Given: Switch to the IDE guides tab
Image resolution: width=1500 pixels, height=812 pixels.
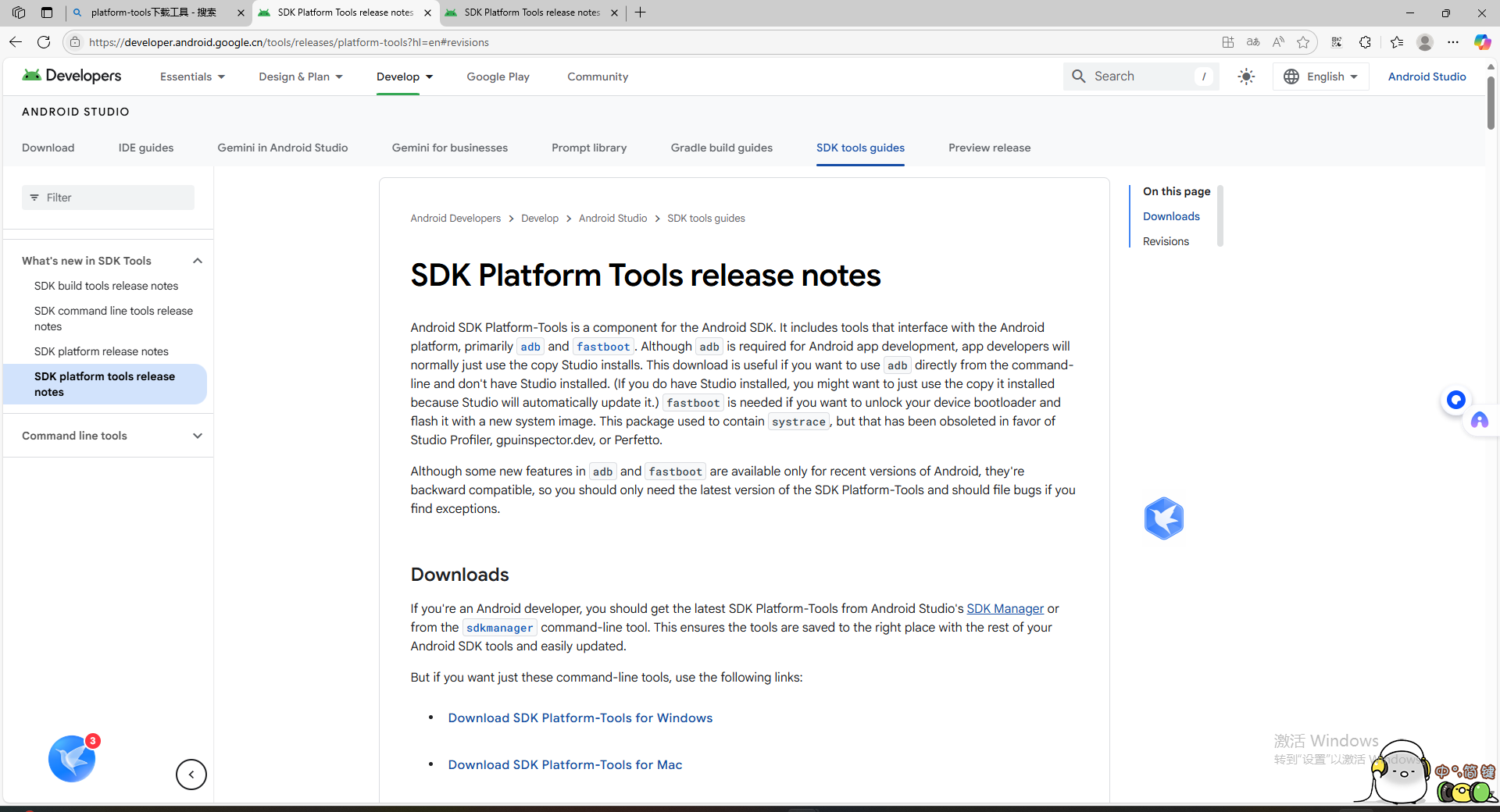Looking at the screenshot, I should pos(146,148).
